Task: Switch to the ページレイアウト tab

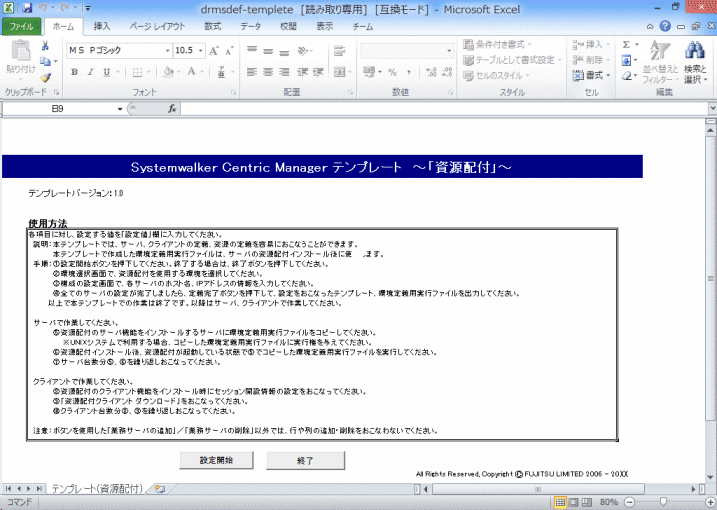Action: click(x=157, y=27)
